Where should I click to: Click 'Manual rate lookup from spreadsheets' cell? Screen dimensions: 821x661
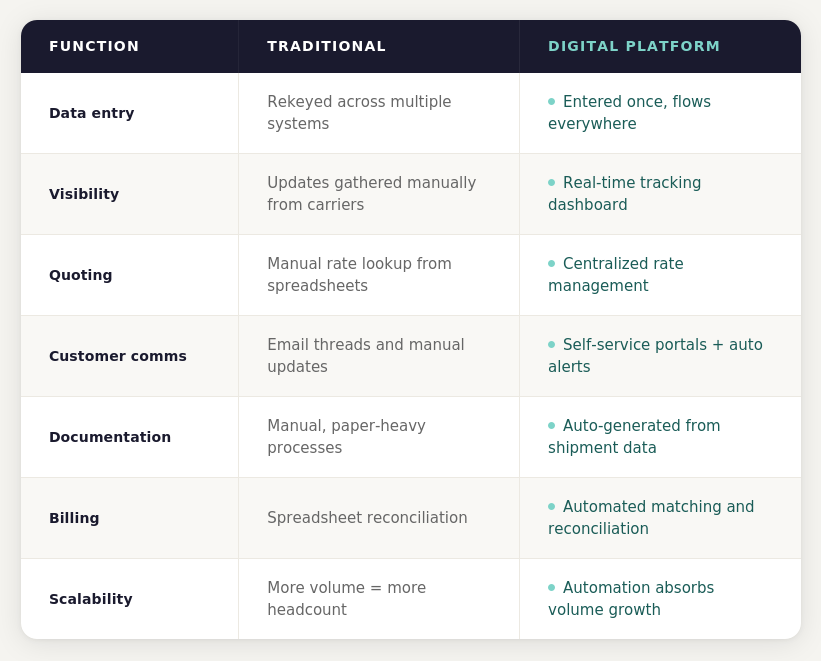coord(379,275)
